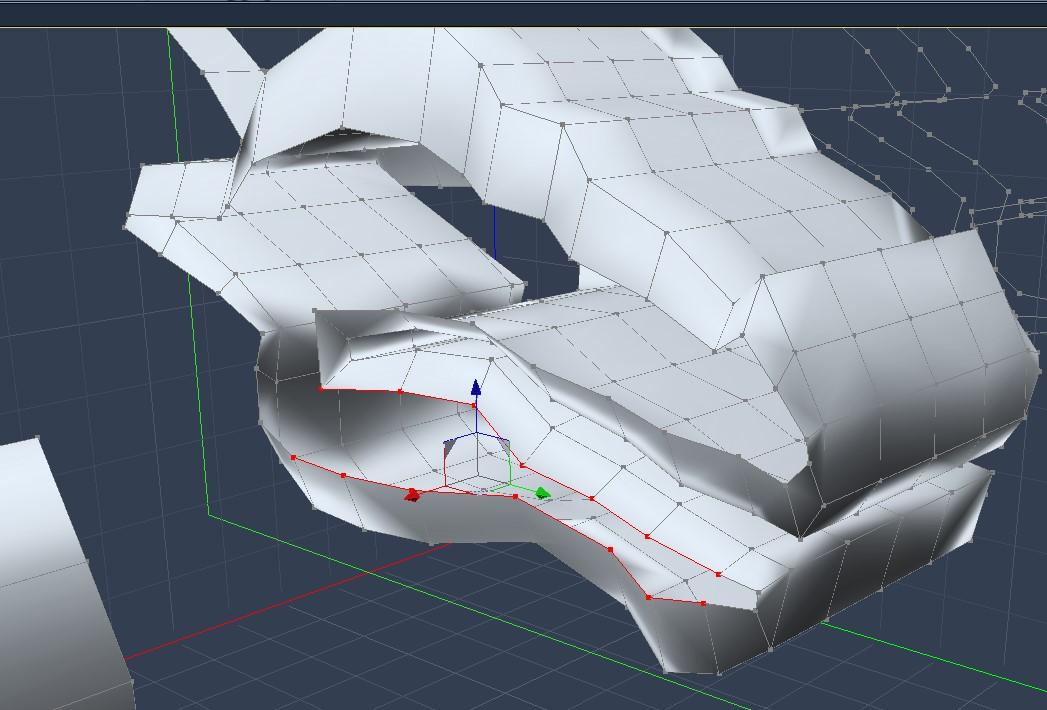The width and height of the screenshot is (1047, 710).
Task: Grab the blue Z-axis arrow of the gizmo
Action: click(475, 387)
